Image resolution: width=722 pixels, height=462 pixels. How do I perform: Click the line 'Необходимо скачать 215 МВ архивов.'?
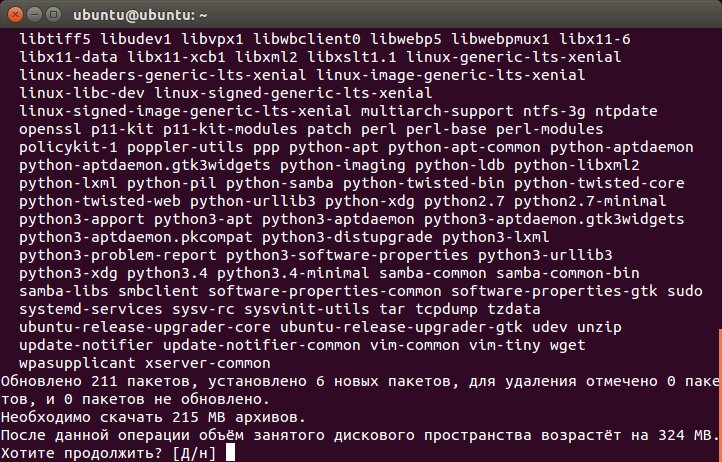click(x=153, y=417)
